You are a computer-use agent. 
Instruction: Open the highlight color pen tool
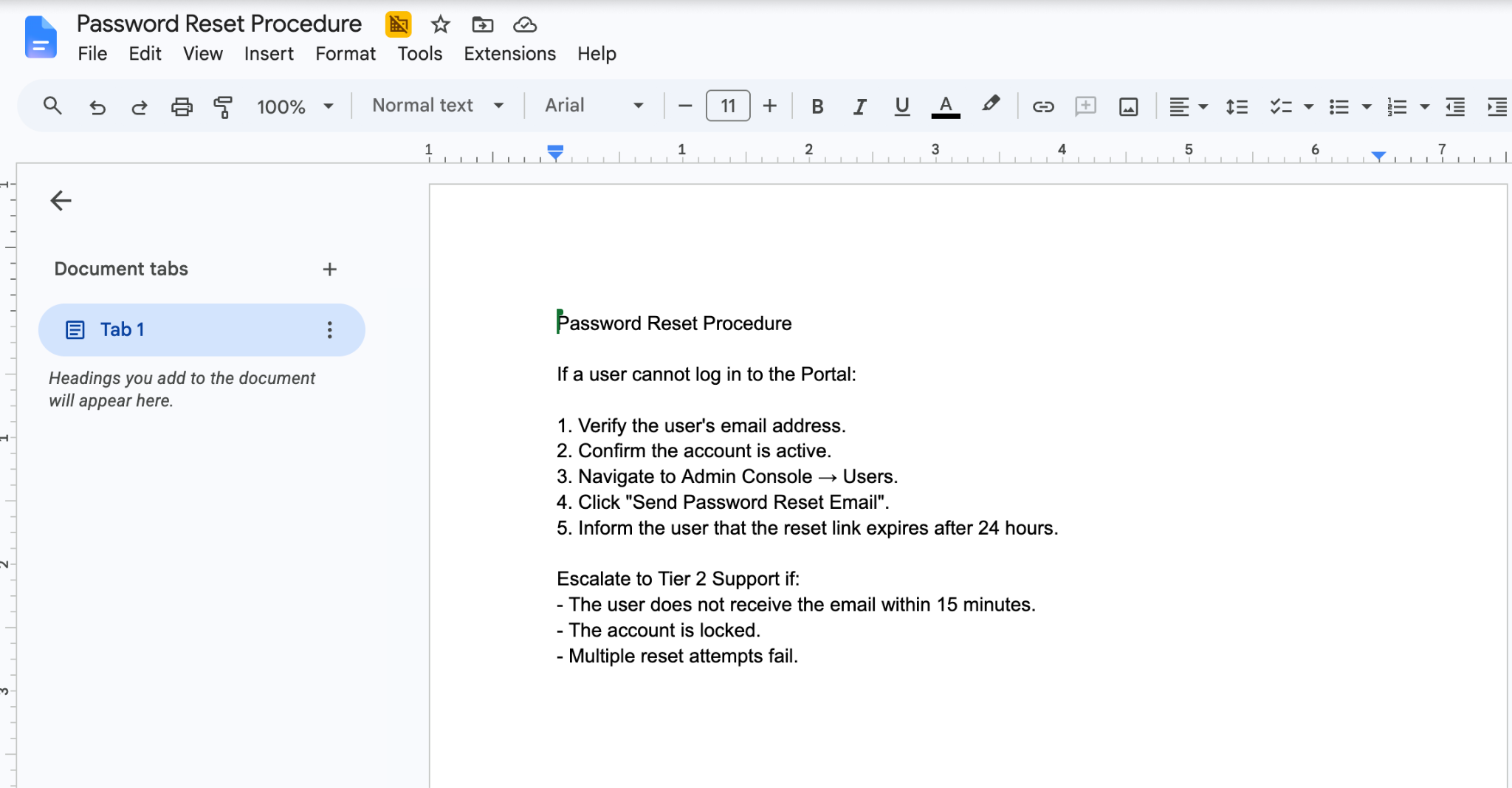[991, 105]
